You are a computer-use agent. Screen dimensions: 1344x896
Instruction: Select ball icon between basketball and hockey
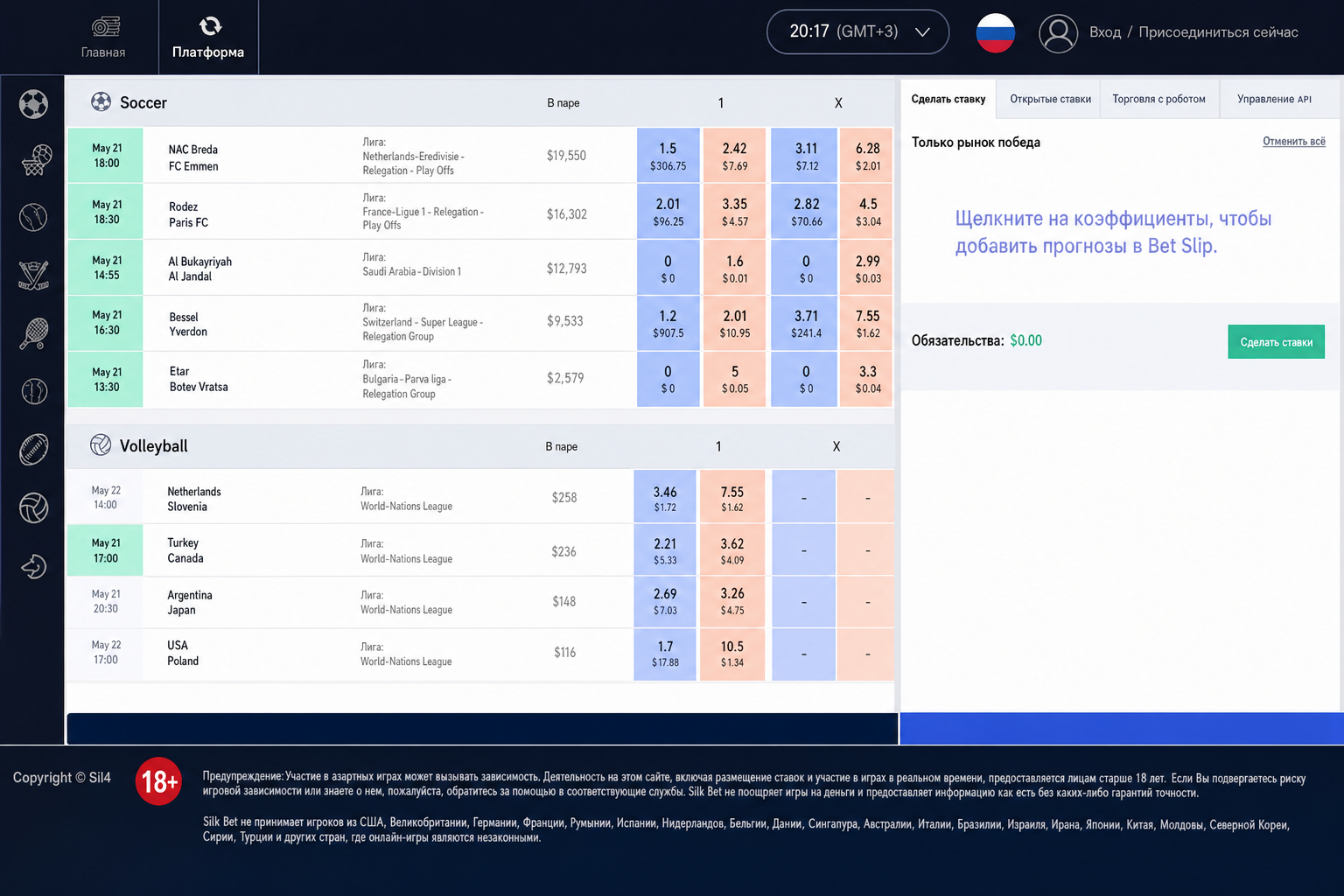point(33,217)
